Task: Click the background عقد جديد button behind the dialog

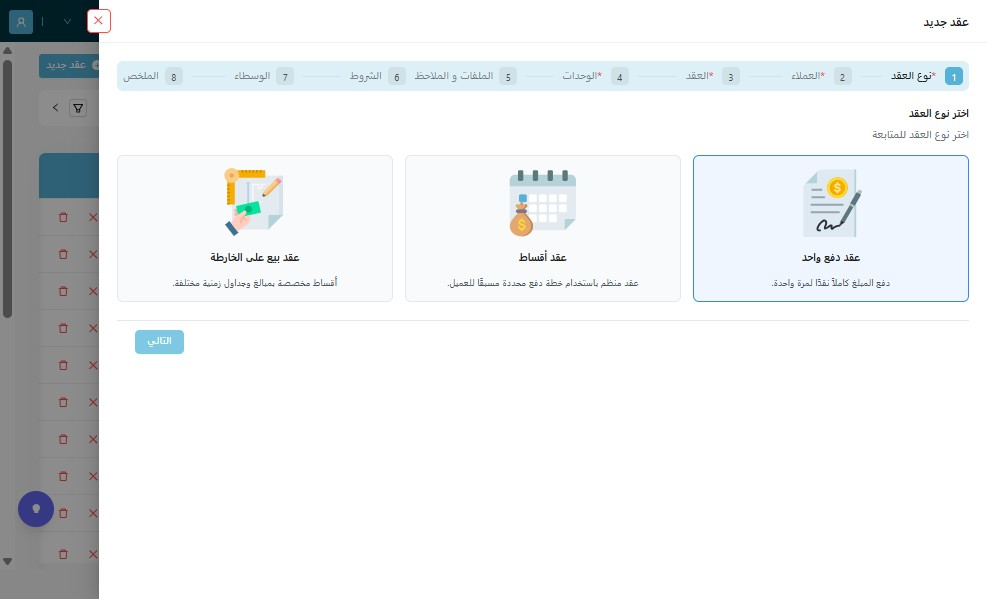Action: tap(69, 65)
